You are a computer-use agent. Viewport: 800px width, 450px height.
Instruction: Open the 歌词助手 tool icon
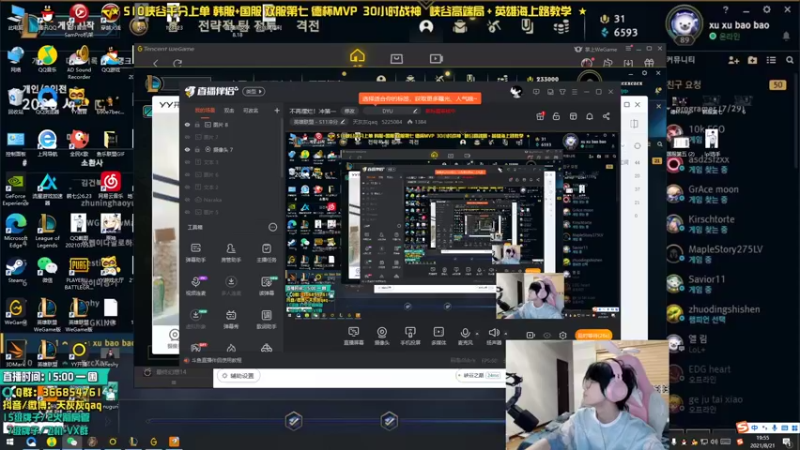266,319
